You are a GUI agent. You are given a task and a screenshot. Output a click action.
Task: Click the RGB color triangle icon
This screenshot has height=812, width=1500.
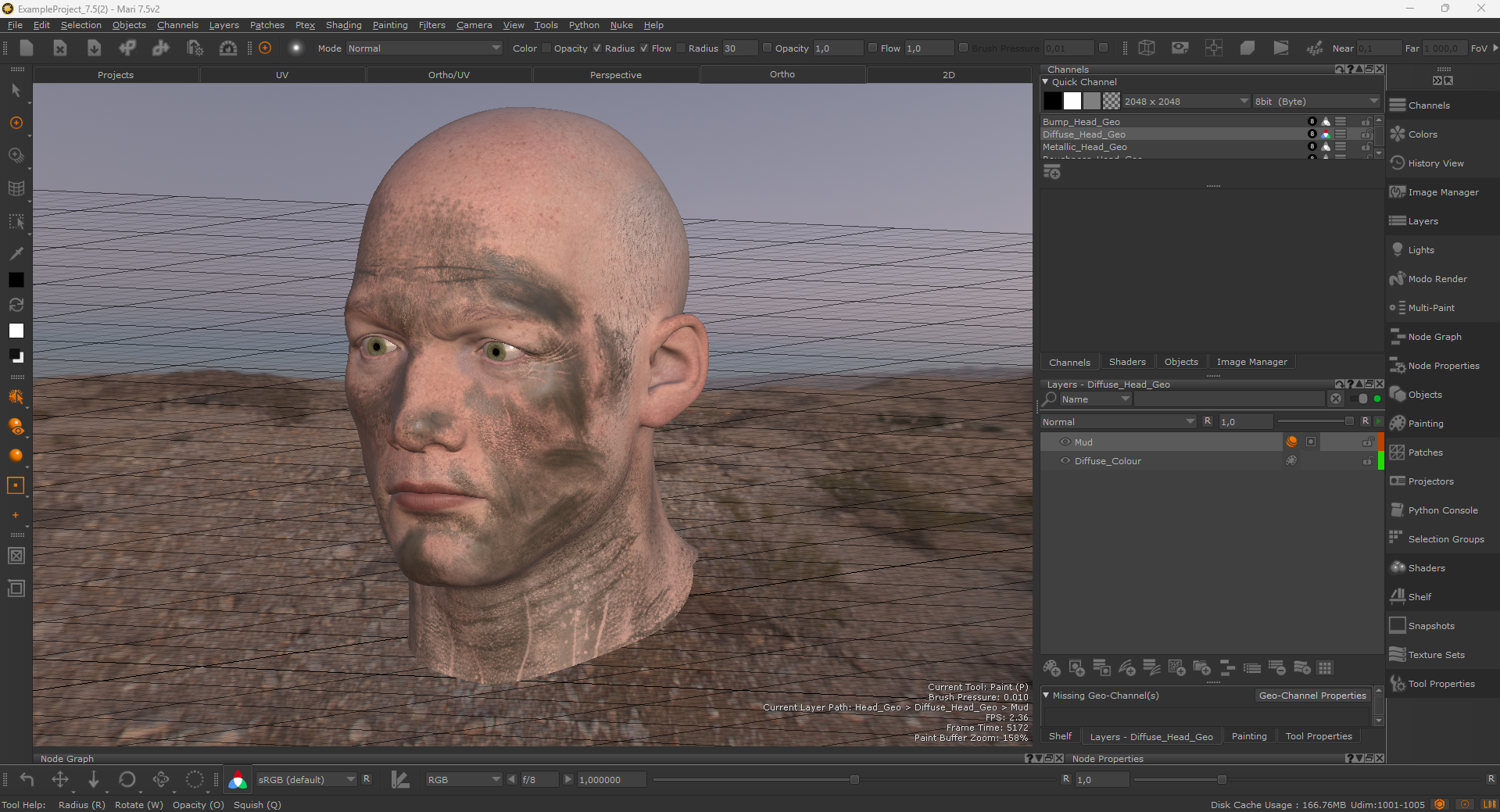tap(238, 779)
